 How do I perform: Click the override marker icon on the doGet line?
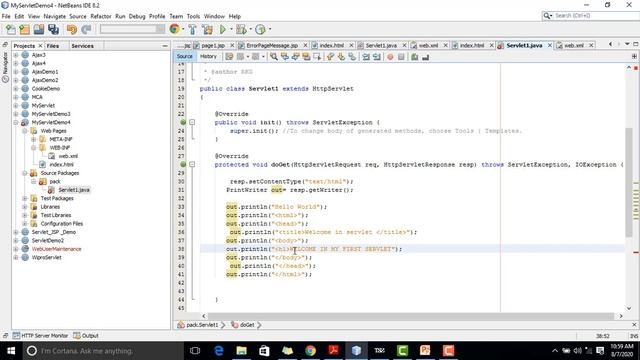pyautogui.click(x=183, y=164)
